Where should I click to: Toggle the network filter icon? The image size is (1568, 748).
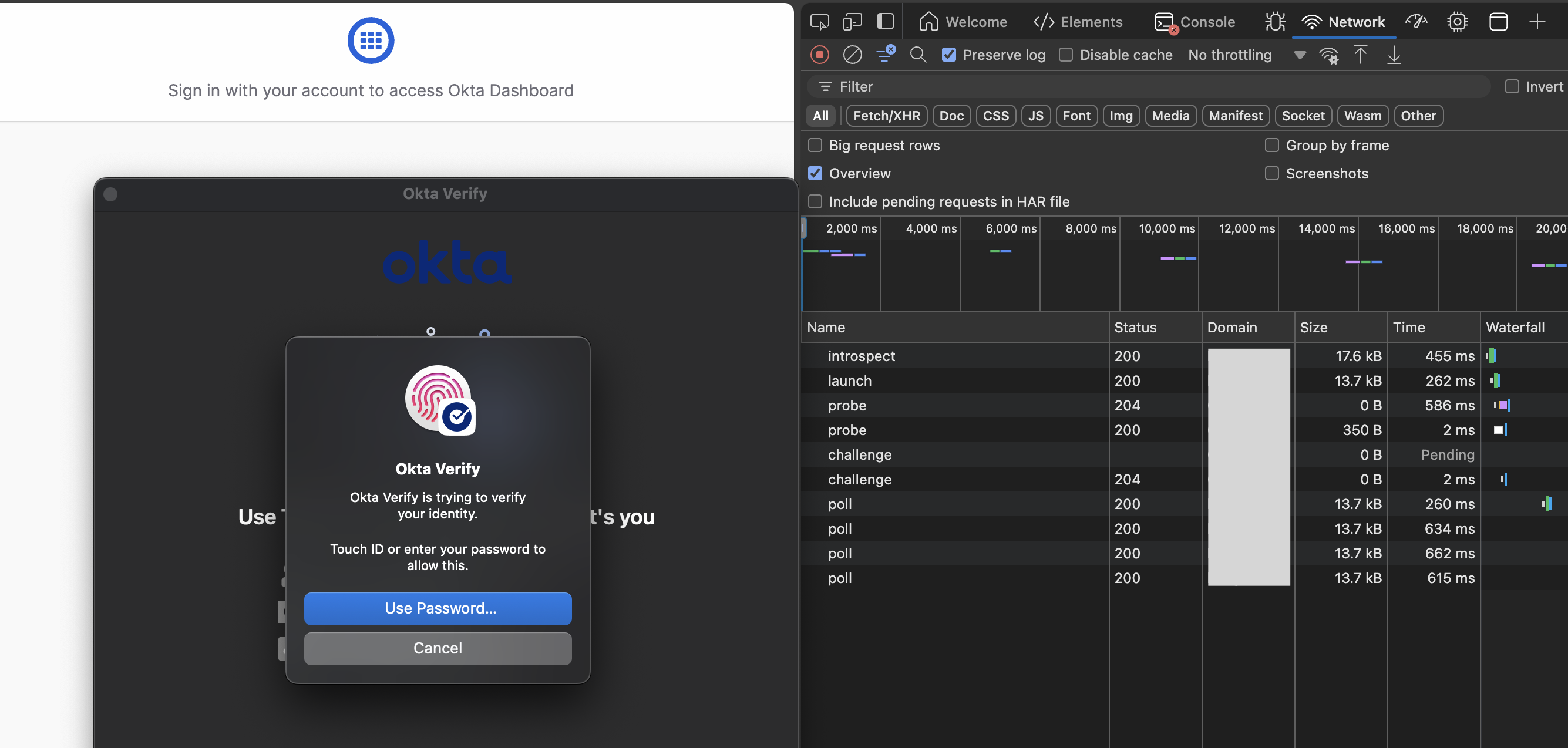coord(886,53)
